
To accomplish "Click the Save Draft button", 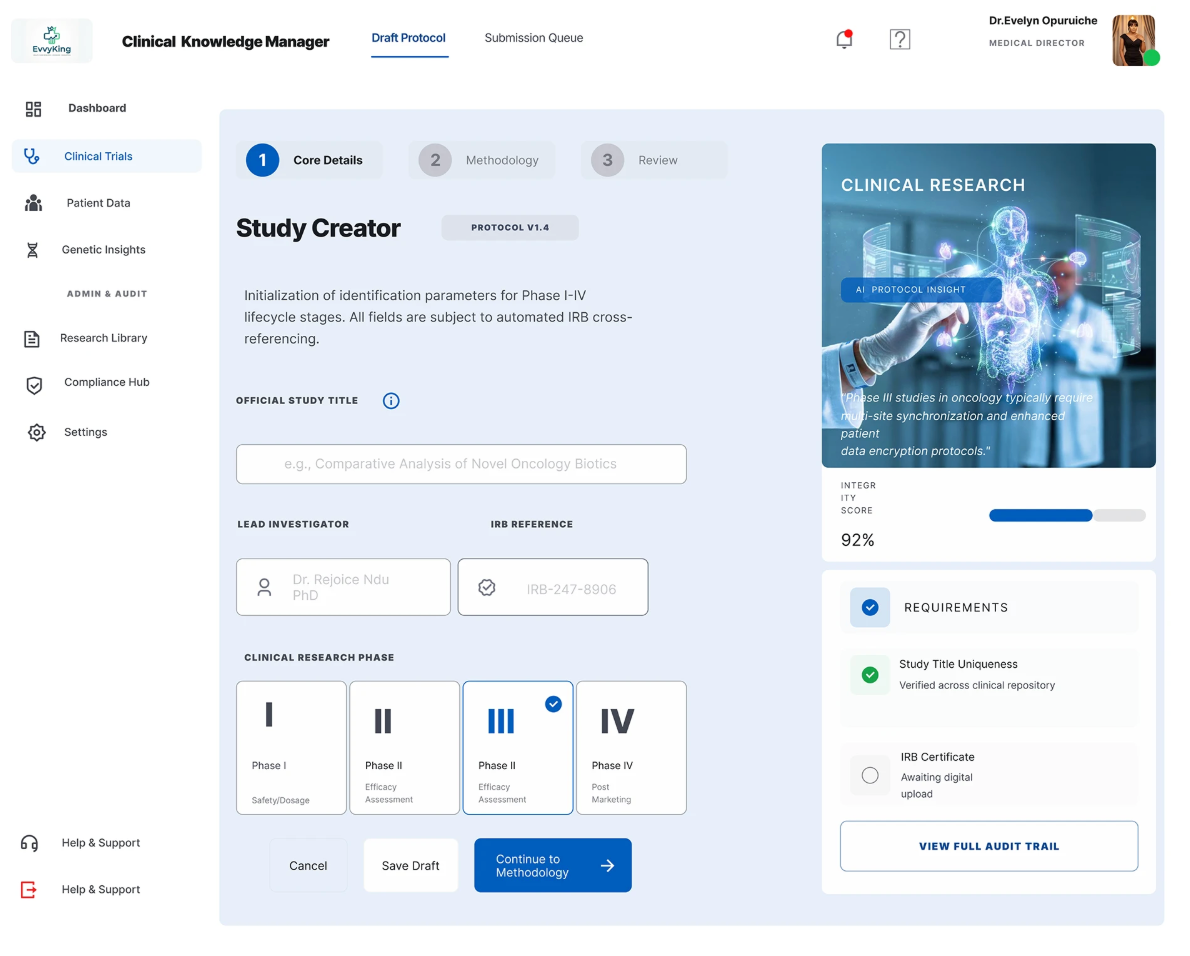I will [411, 865].
